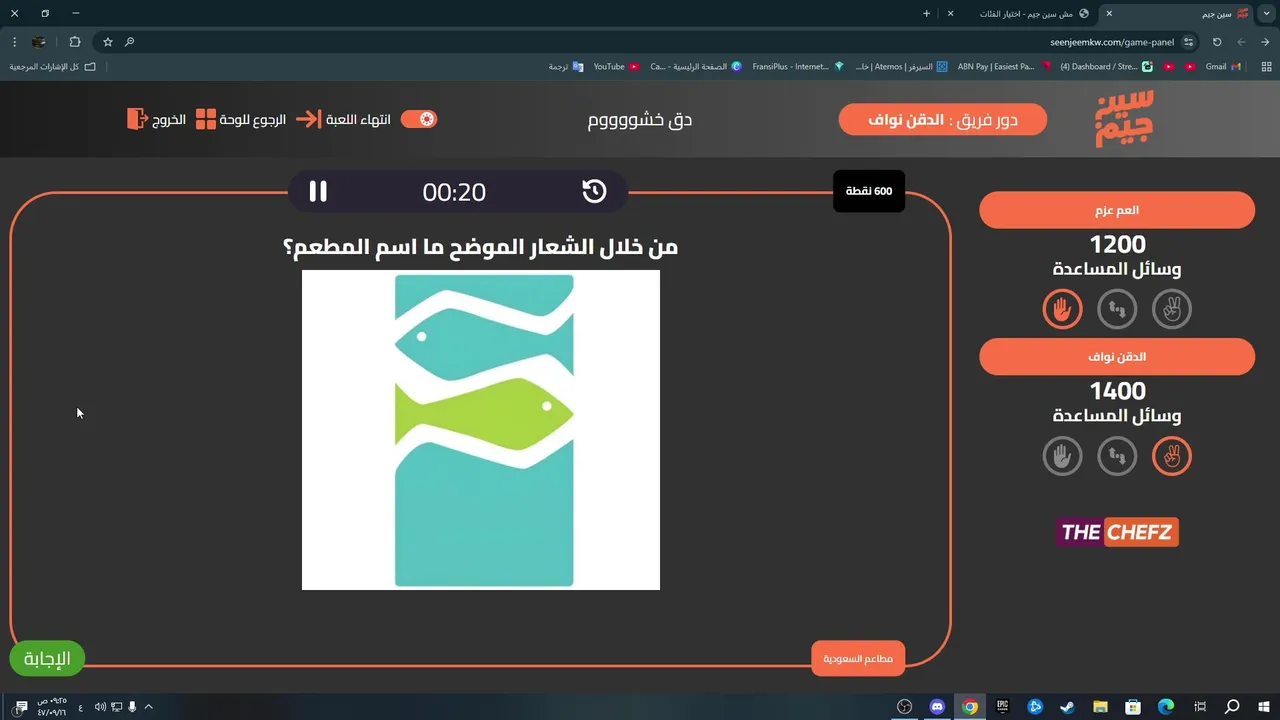Viewport: 1280px width, 720px height.
Task: Open Task View on the taskbar
Action: [1199, 707]
